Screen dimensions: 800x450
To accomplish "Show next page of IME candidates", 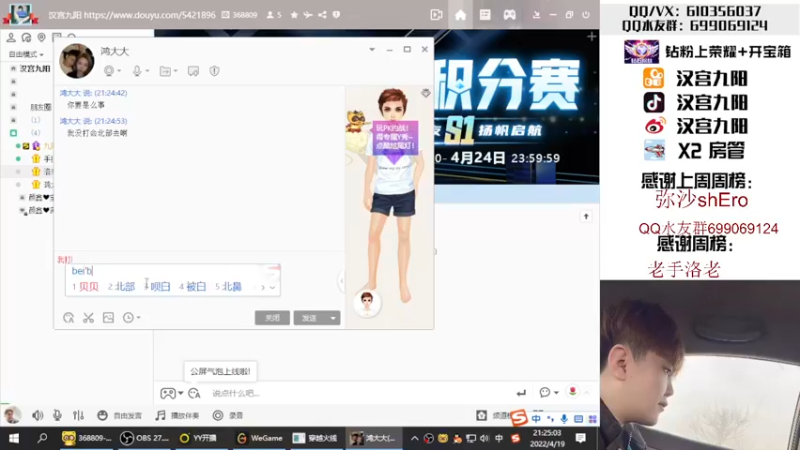I will tap(263, 287).
